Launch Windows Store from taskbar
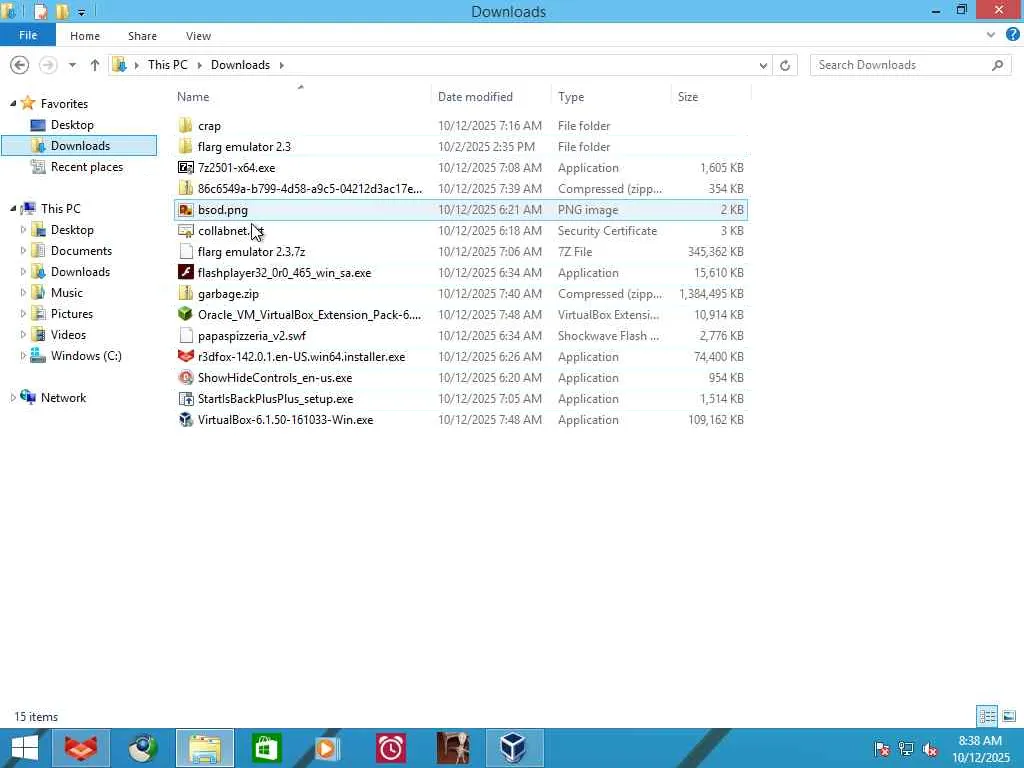Viewport: 1024px width, 768px height. pos(265,748)
